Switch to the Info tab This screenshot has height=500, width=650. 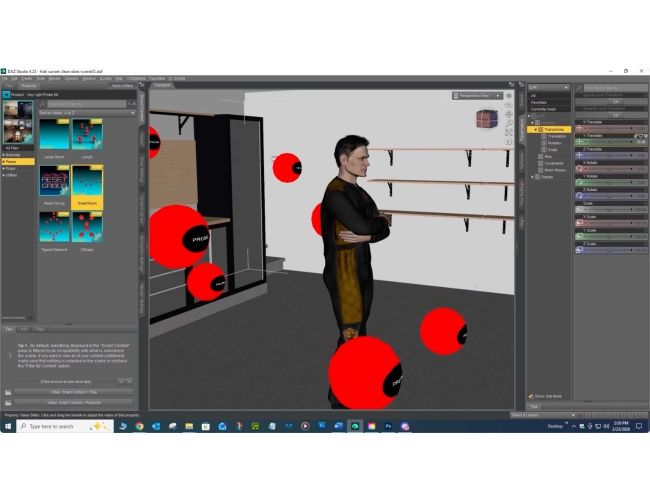coord(24,329)
